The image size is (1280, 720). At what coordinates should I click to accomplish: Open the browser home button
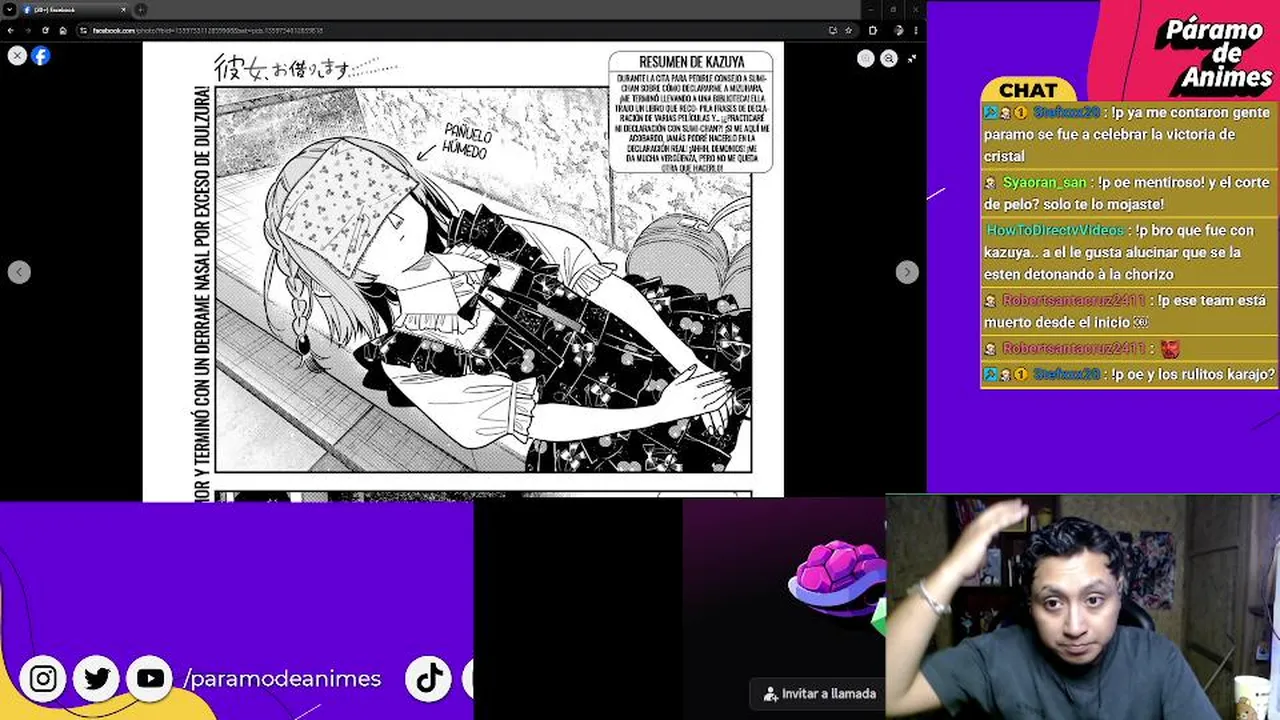pos(62,30)
